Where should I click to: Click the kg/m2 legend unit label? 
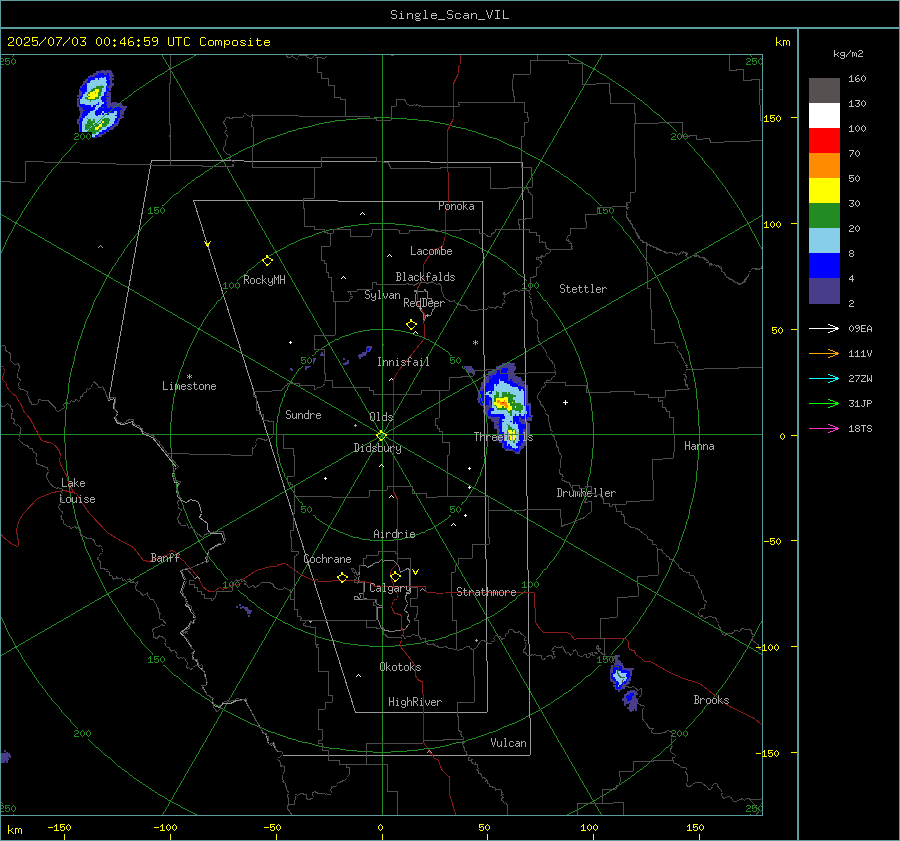[x=848, y=54]
